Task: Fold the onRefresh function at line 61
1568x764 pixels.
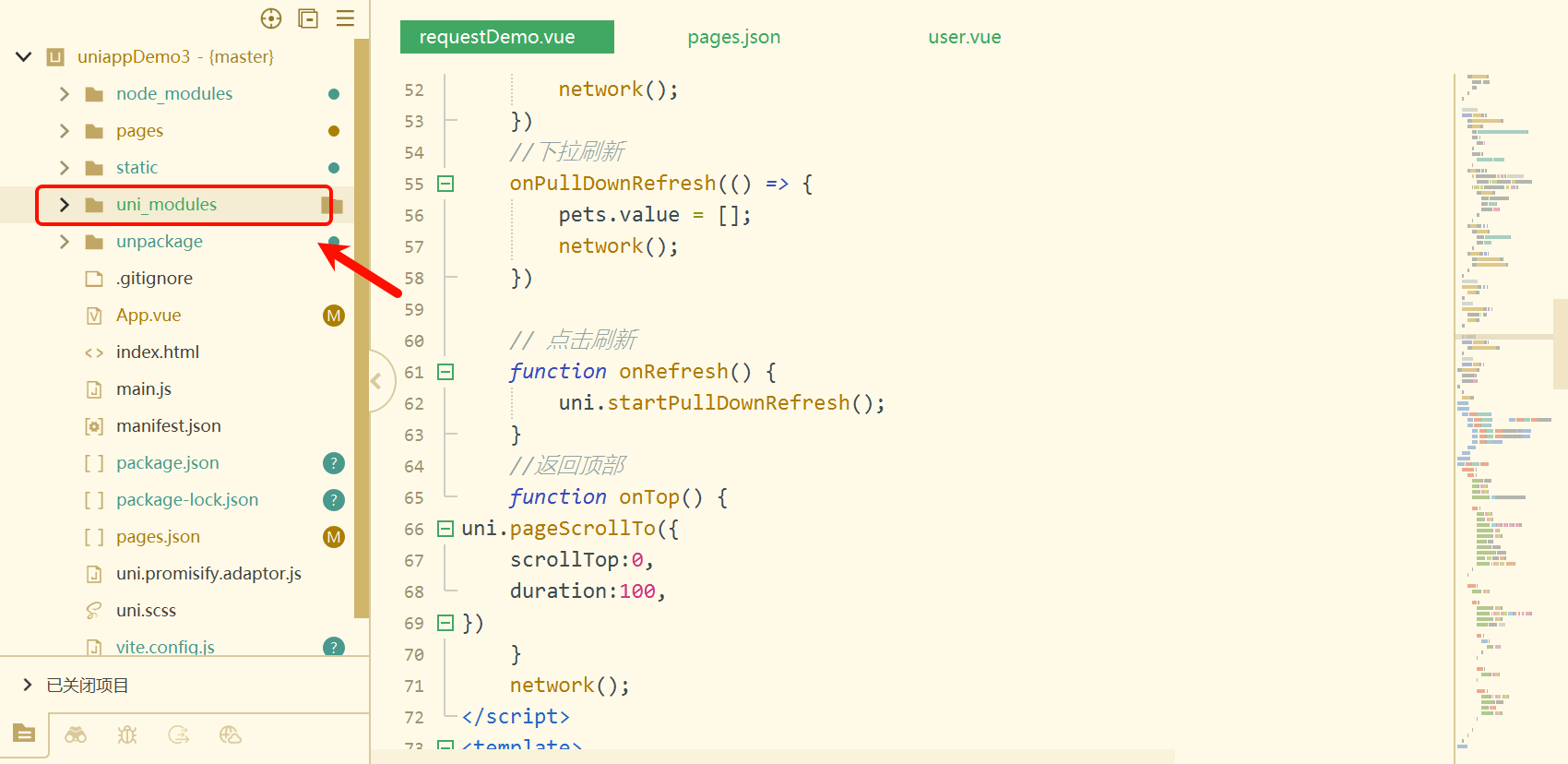Action: click(x=445, y=372)
